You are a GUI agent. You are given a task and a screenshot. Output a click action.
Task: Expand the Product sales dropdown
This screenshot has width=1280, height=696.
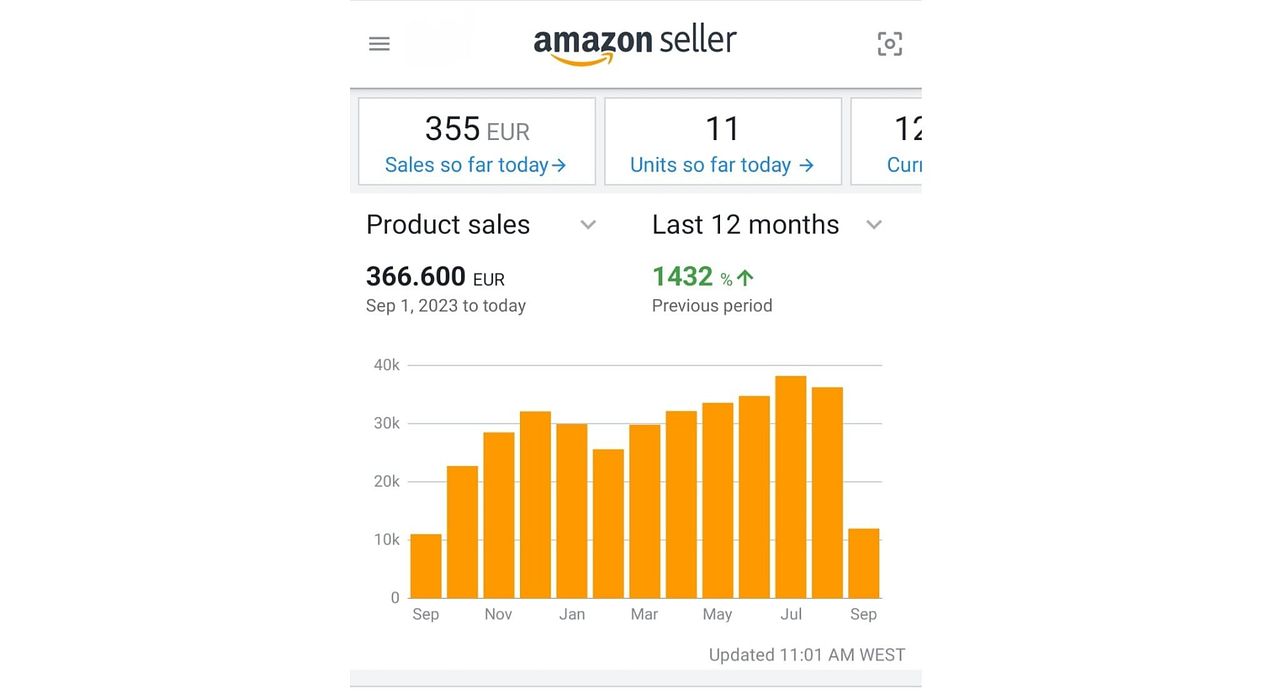[x=588, y=225]
